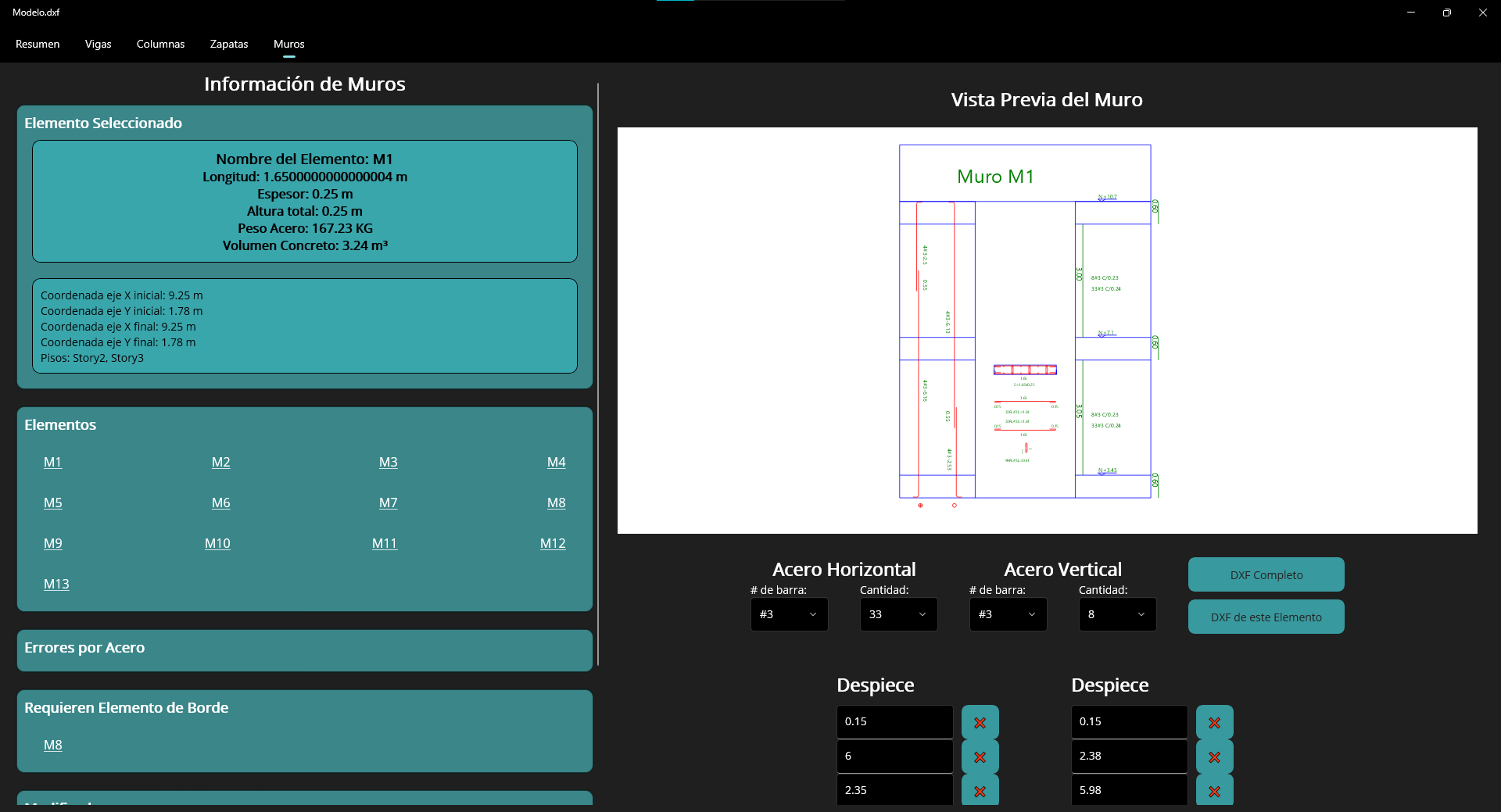Click the Muro M1 preview drawing

(1047, 331)
